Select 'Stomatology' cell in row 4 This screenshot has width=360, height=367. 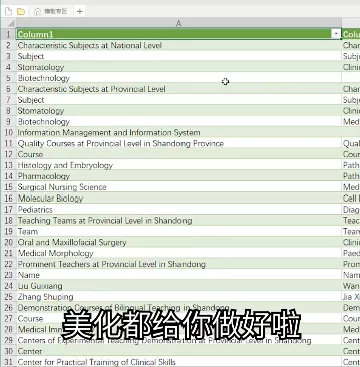[179, 67]
